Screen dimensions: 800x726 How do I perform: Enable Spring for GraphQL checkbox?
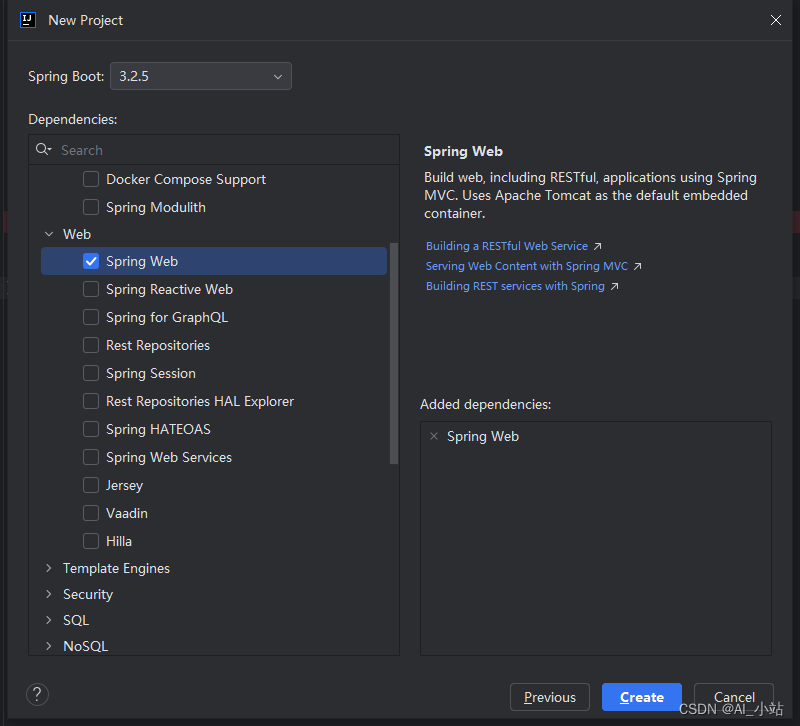(91, 317)
